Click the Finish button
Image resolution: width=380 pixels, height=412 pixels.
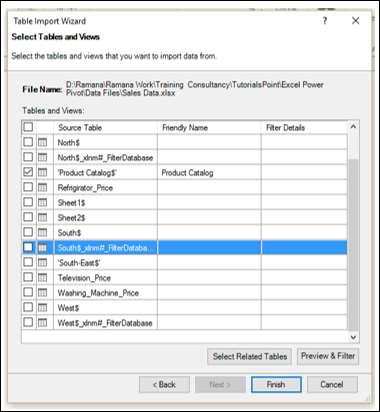pos(276,385)
